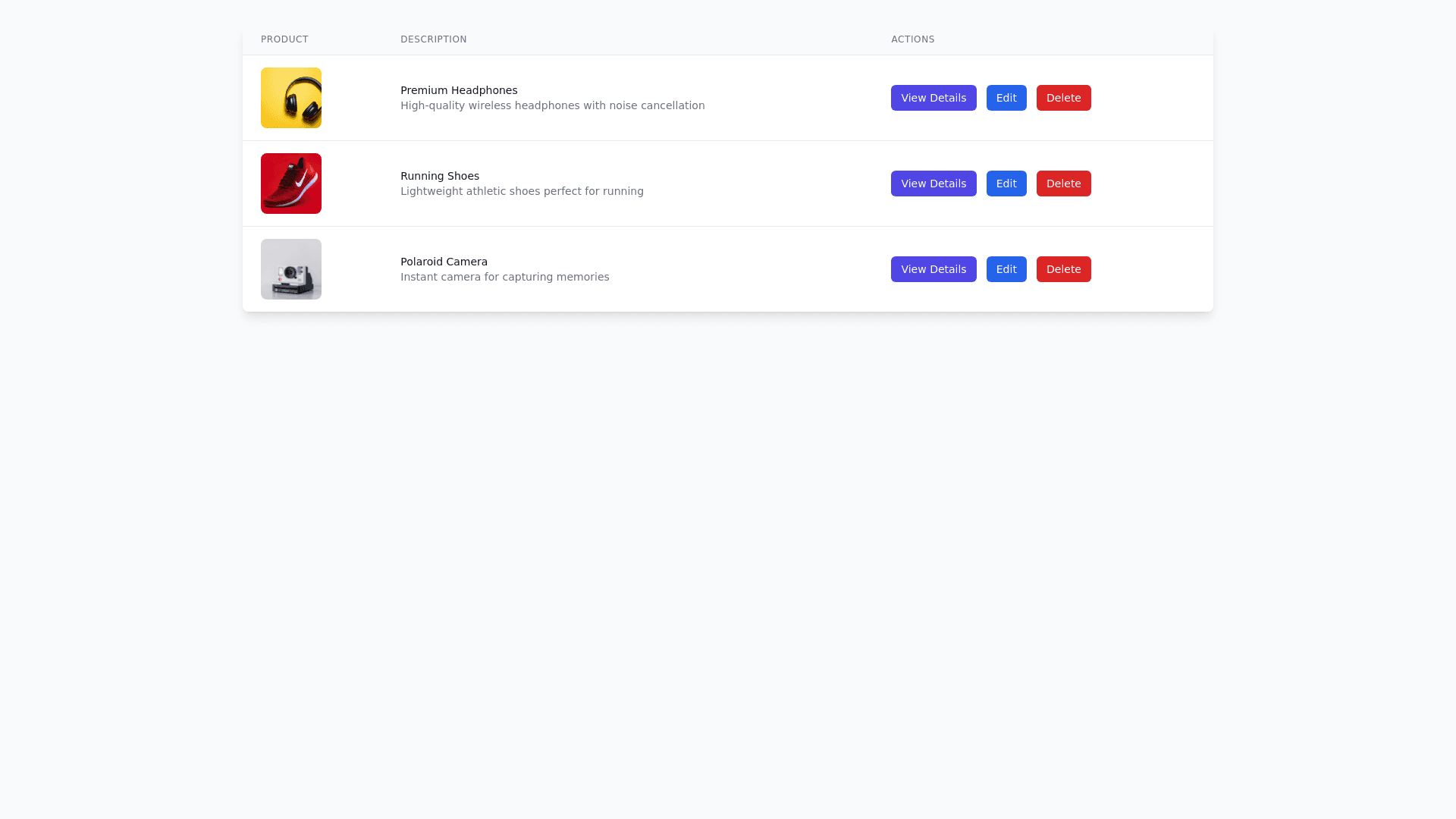Open View Details for Polaroid Camera
Screen dimensions: 1456x819
(x=934, y=269)
